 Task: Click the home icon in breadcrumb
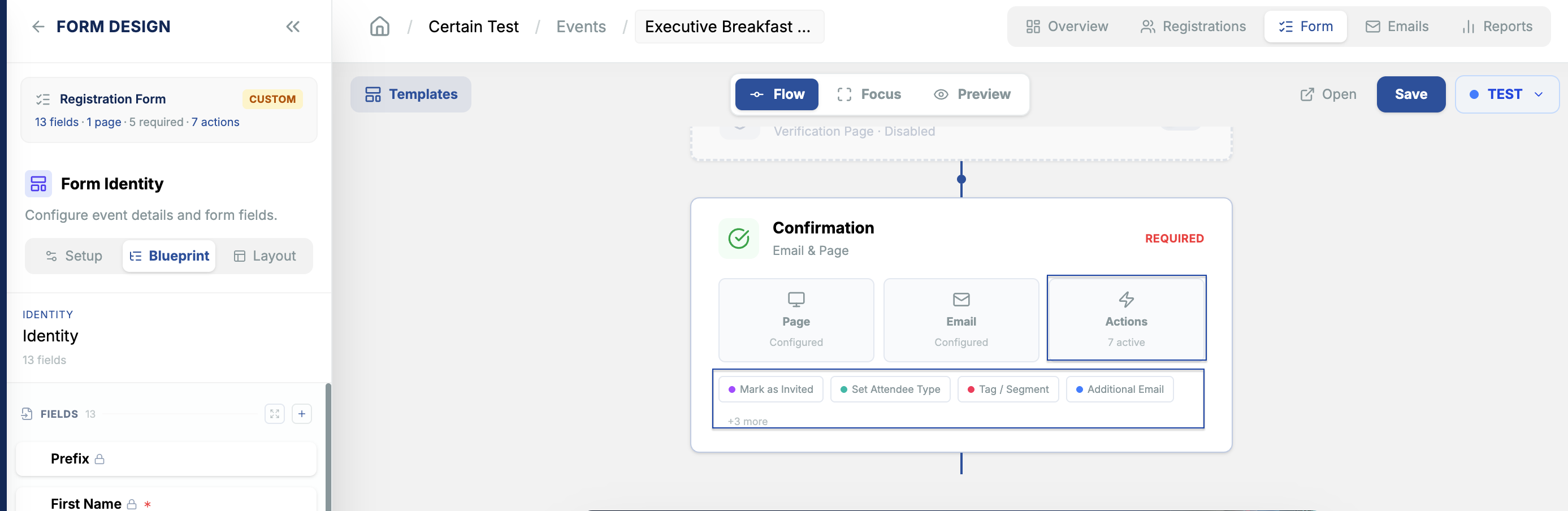tap(379, 27)
